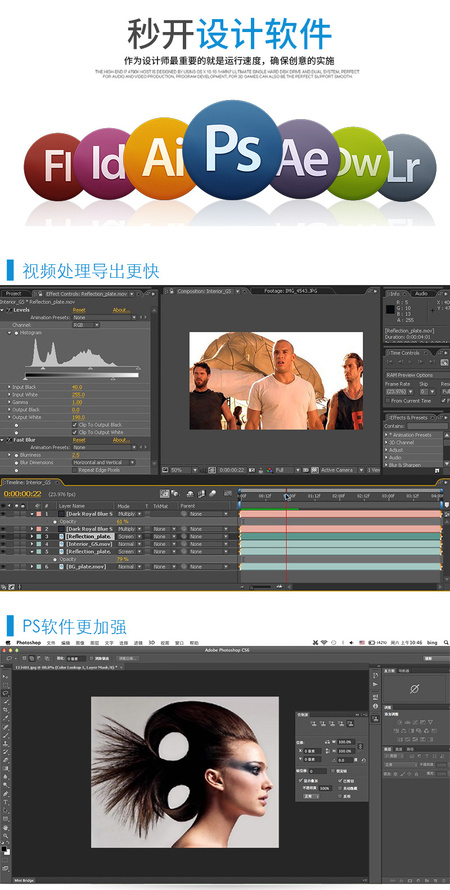Click Show Channel RGB icon below composition
The height and width of the screenshot is (890, 450).
[x=270, y=470]
